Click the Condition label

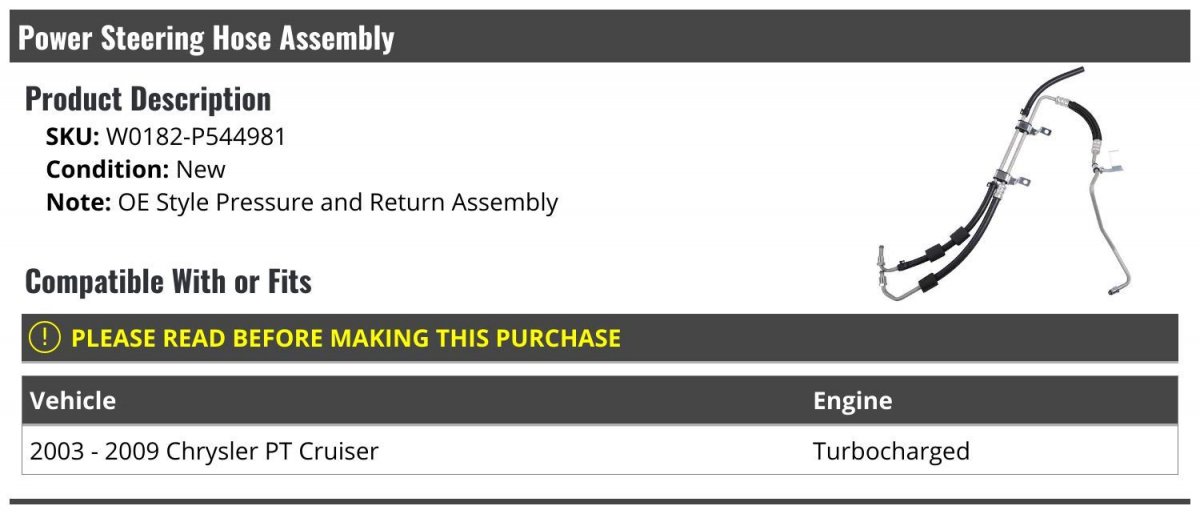[107, 169]
